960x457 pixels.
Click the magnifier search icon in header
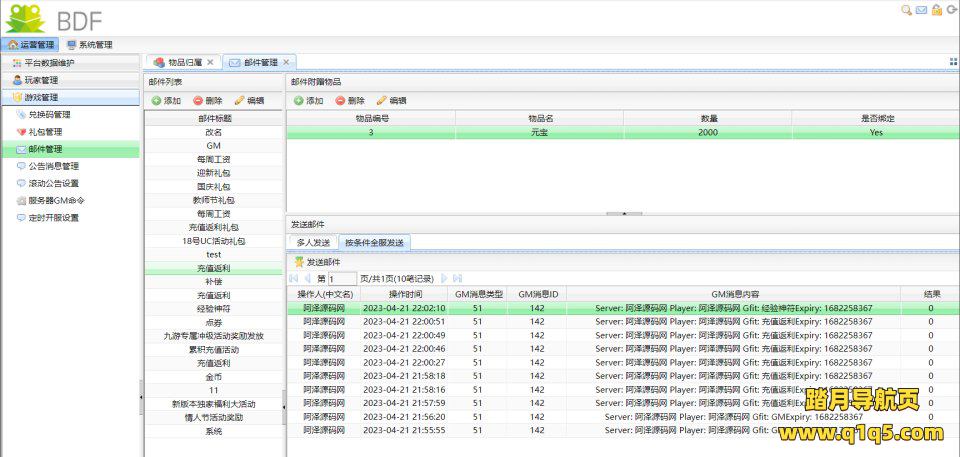point(907,10)
